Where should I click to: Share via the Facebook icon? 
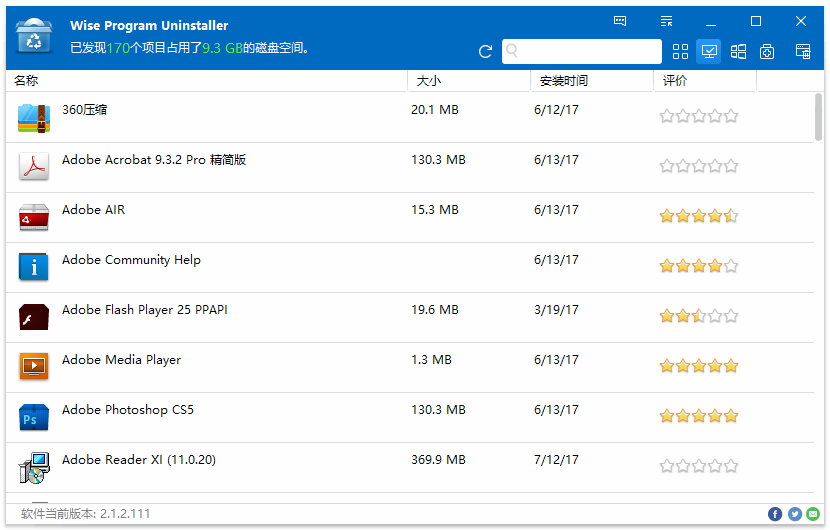[775, 514]
